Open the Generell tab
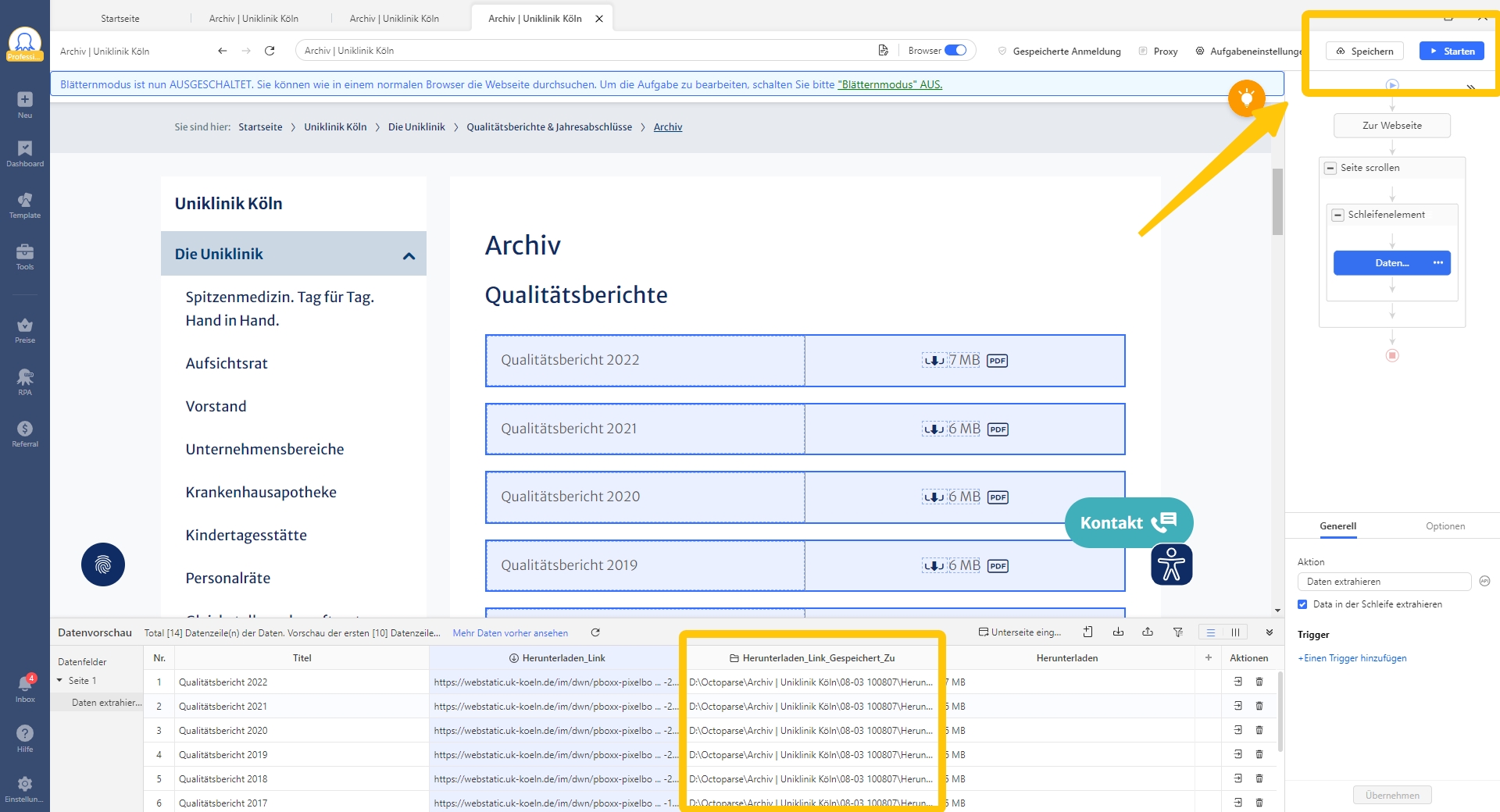Image resolution: width=1500 pixels, height=812 pixels. [x=1337, y=526]
